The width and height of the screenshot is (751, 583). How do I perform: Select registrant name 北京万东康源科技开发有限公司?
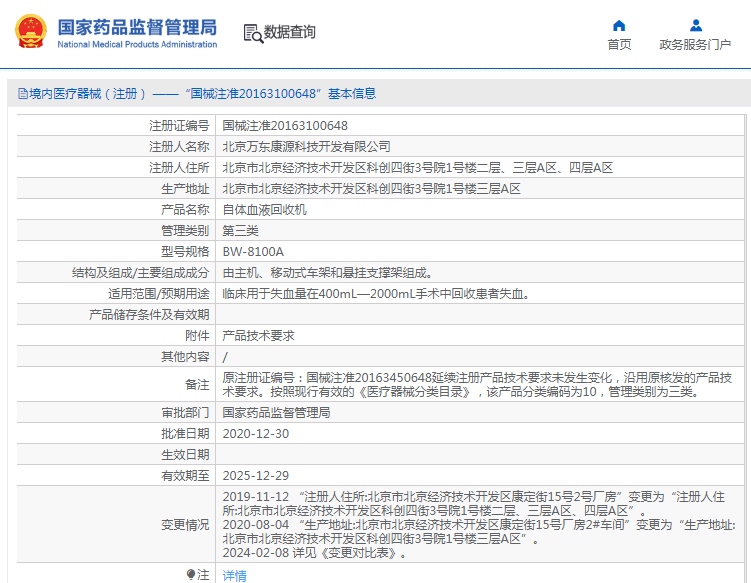click(307, 147)
